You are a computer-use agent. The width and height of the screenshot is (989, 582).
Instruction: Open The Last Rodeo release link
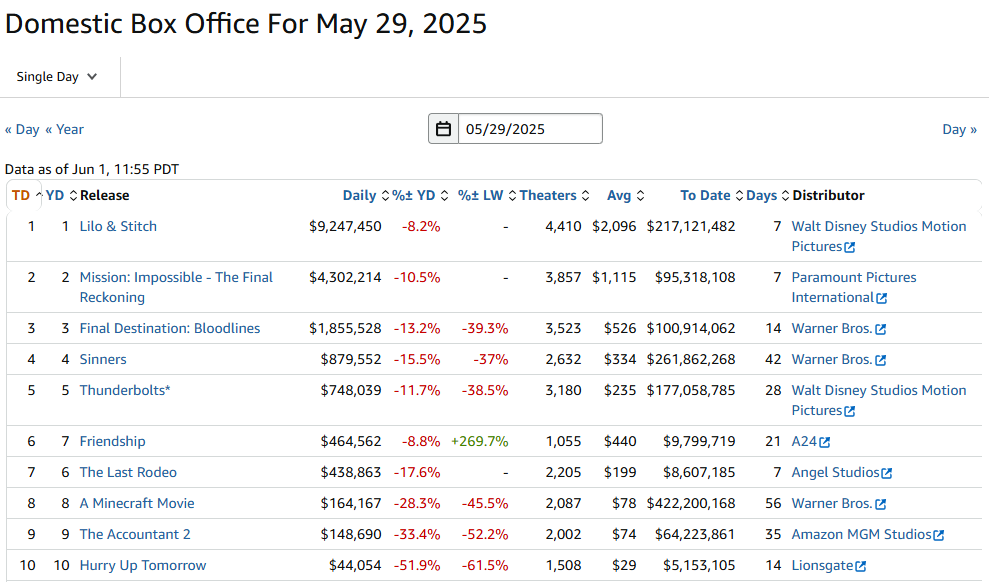click(x=128, y=472)
